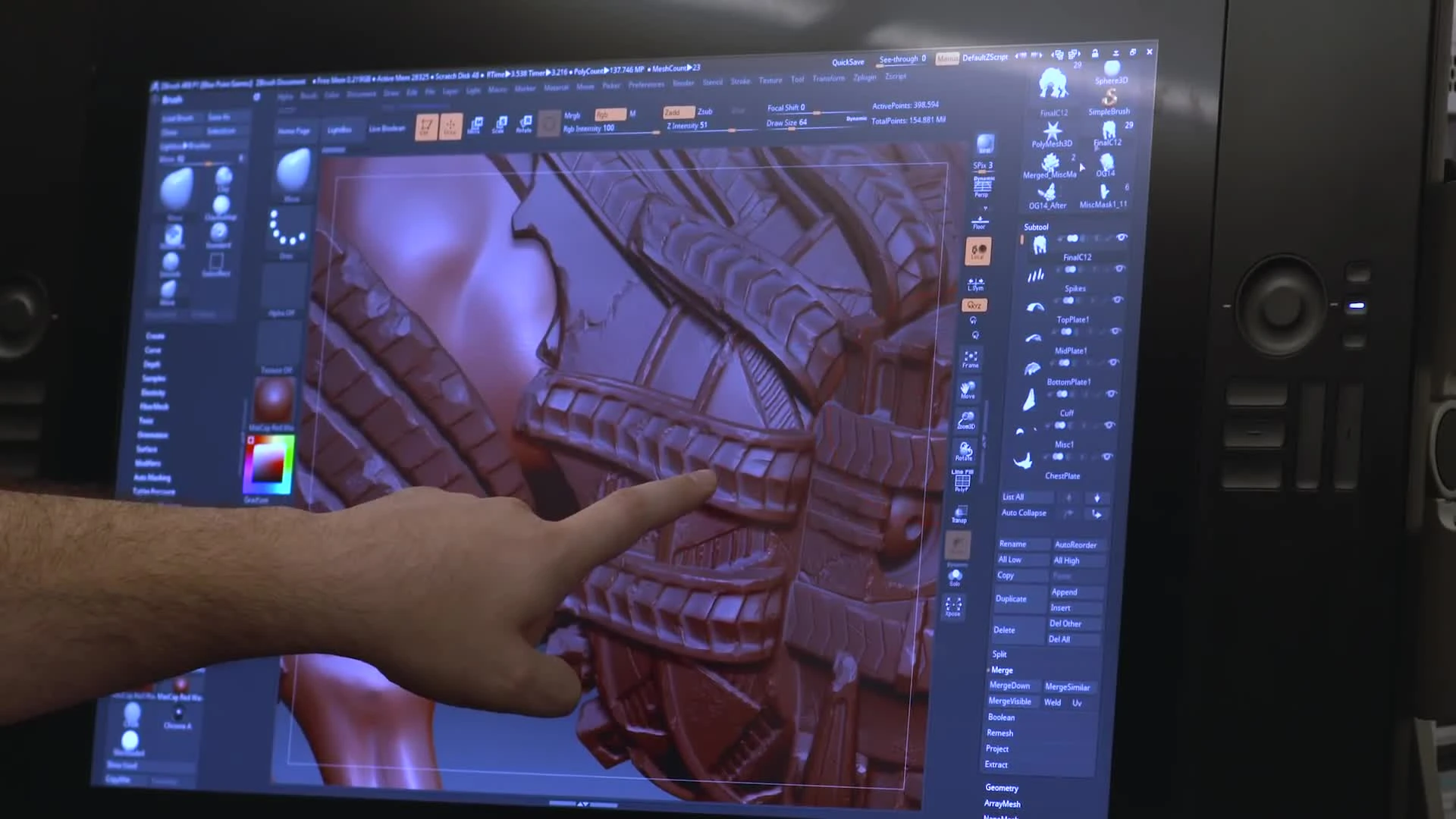Image resolution: width=1456 pixels, height=819 pixels.
Task: Click the Zoom3D navigation icon
Action: pyautogui.click(x=966, y=420)
